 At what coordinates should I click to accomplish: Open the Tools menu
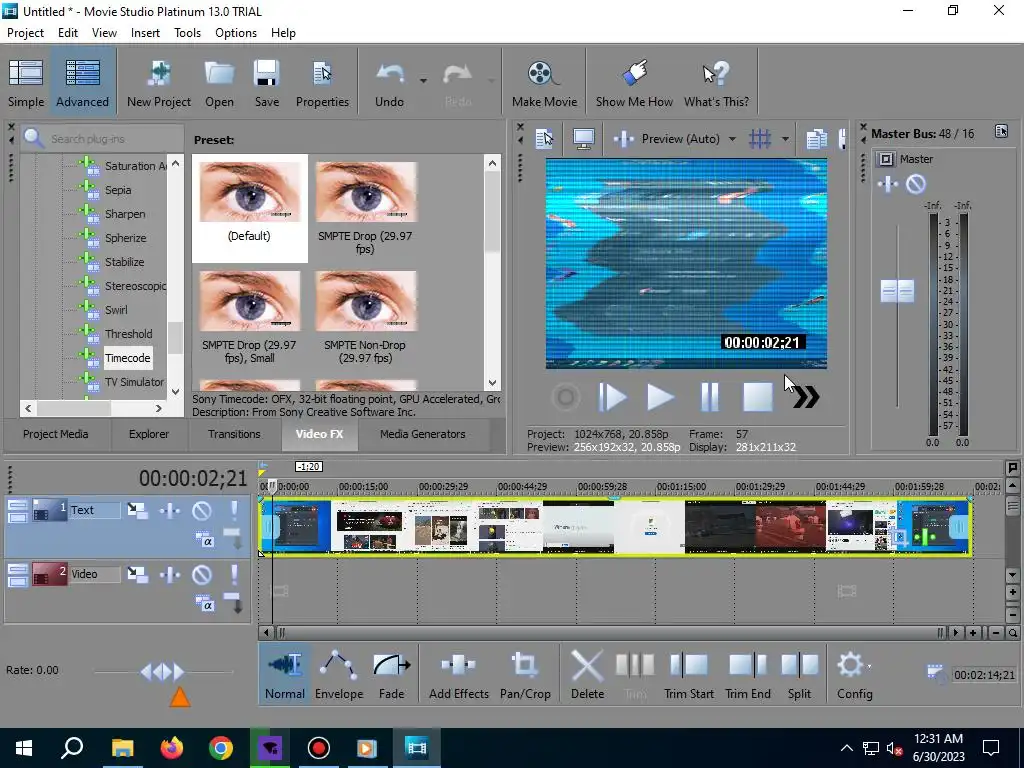(x=187, y=33)
